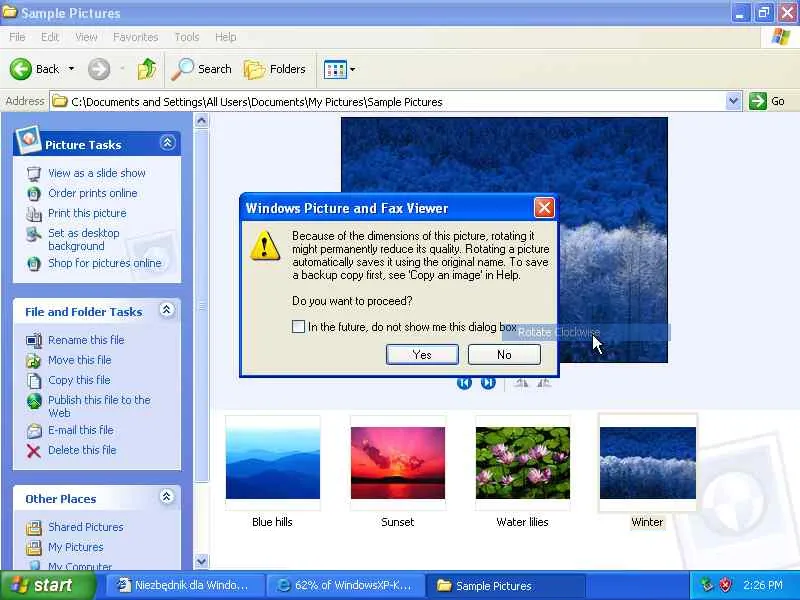The image size is (800, 600).
Task: Click View as a slide show
Action: (x=97, y=173)
